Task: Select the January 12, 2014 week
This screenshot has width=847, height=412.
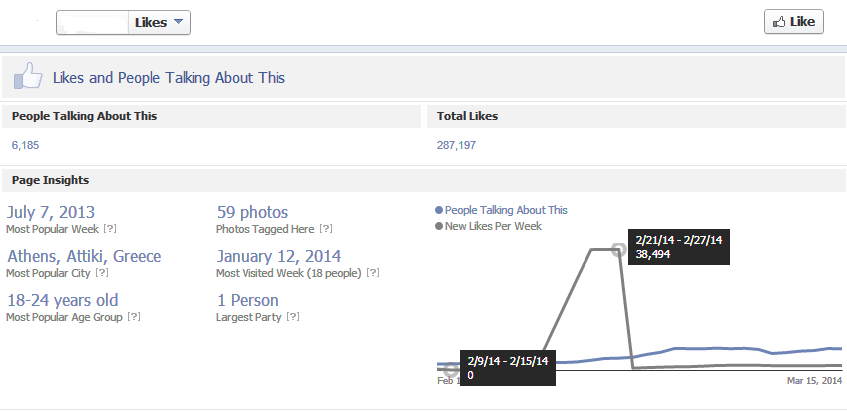Action: coord(279,256)
